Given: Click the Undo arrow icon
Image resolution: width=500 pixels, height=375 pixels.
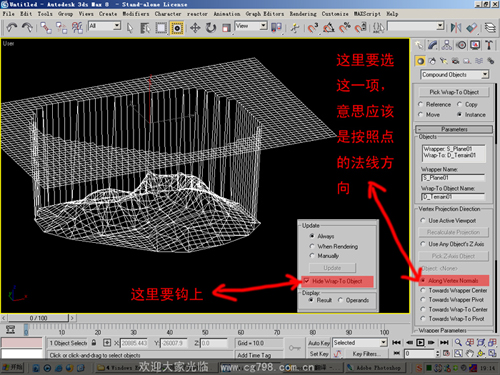Looking at the screenshot, I should (12, 28).
